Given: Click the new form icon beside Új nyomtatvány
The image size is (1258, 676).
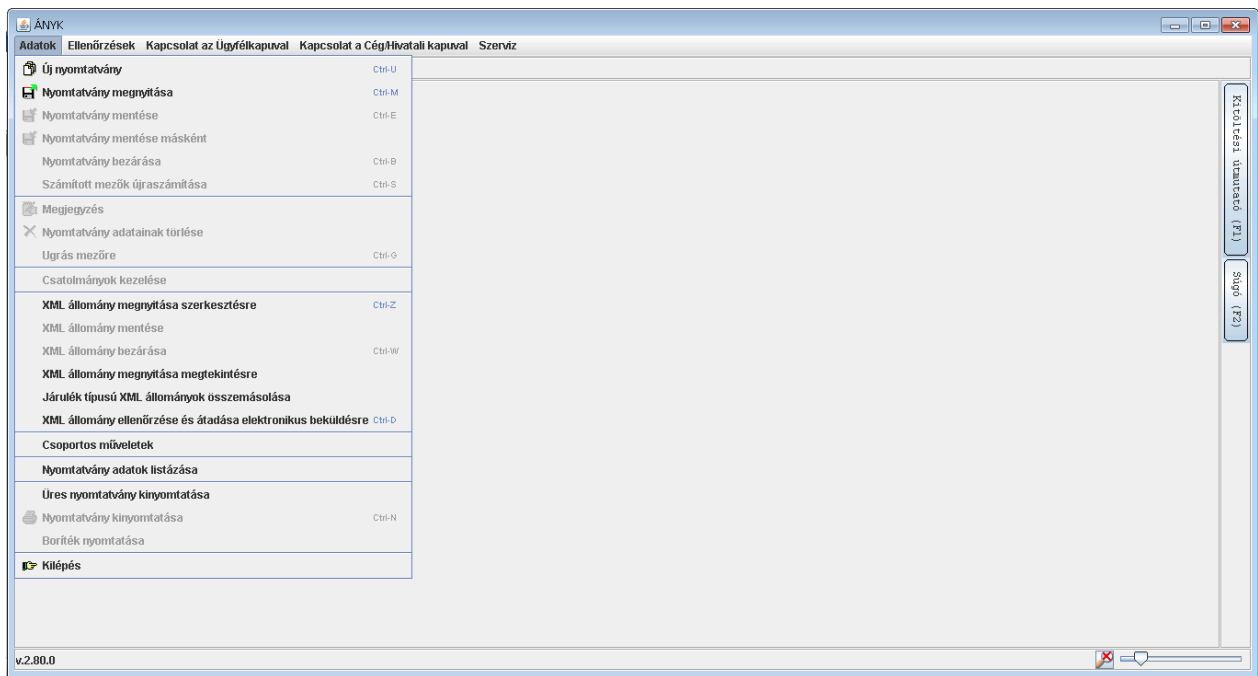Looking at the screenshot, I should point(29,69).
